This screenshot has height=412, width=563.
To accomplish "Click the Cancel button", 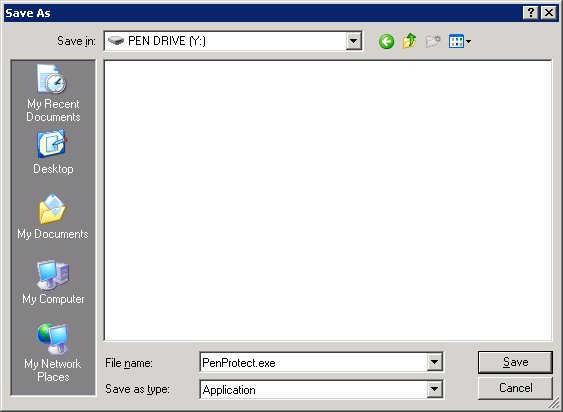I will 515,388.
